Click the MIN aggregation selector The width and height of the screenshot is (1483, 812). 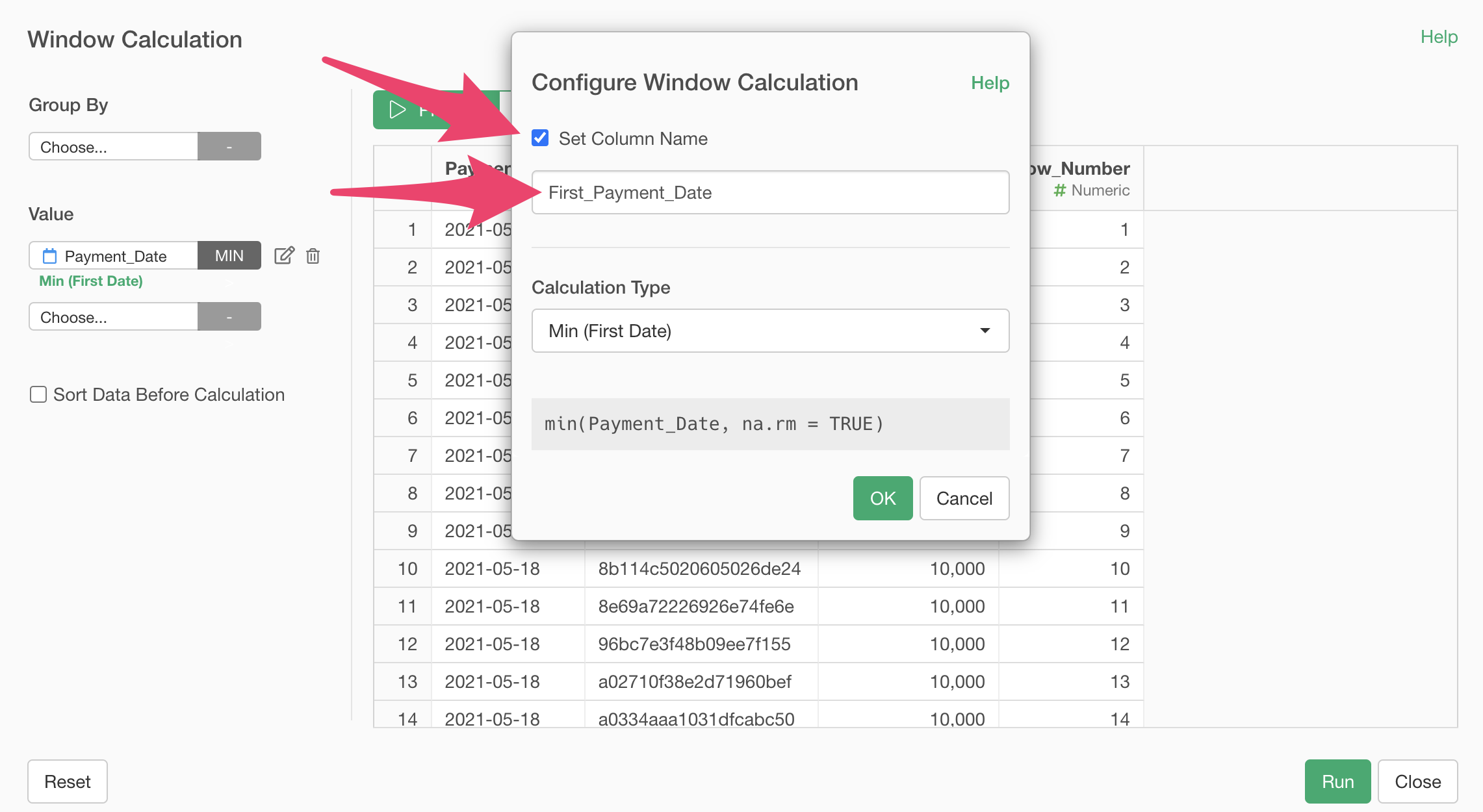(229, 255)
